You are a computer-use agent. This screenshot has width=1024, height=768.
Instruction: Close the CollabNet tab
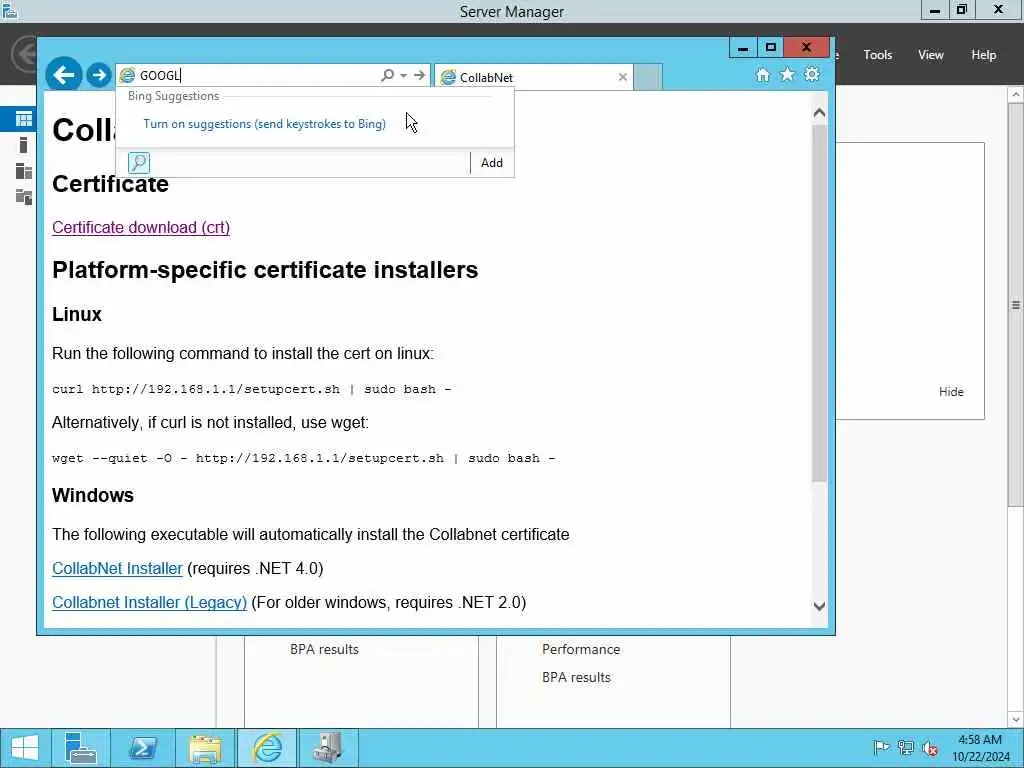pos(622,77)
